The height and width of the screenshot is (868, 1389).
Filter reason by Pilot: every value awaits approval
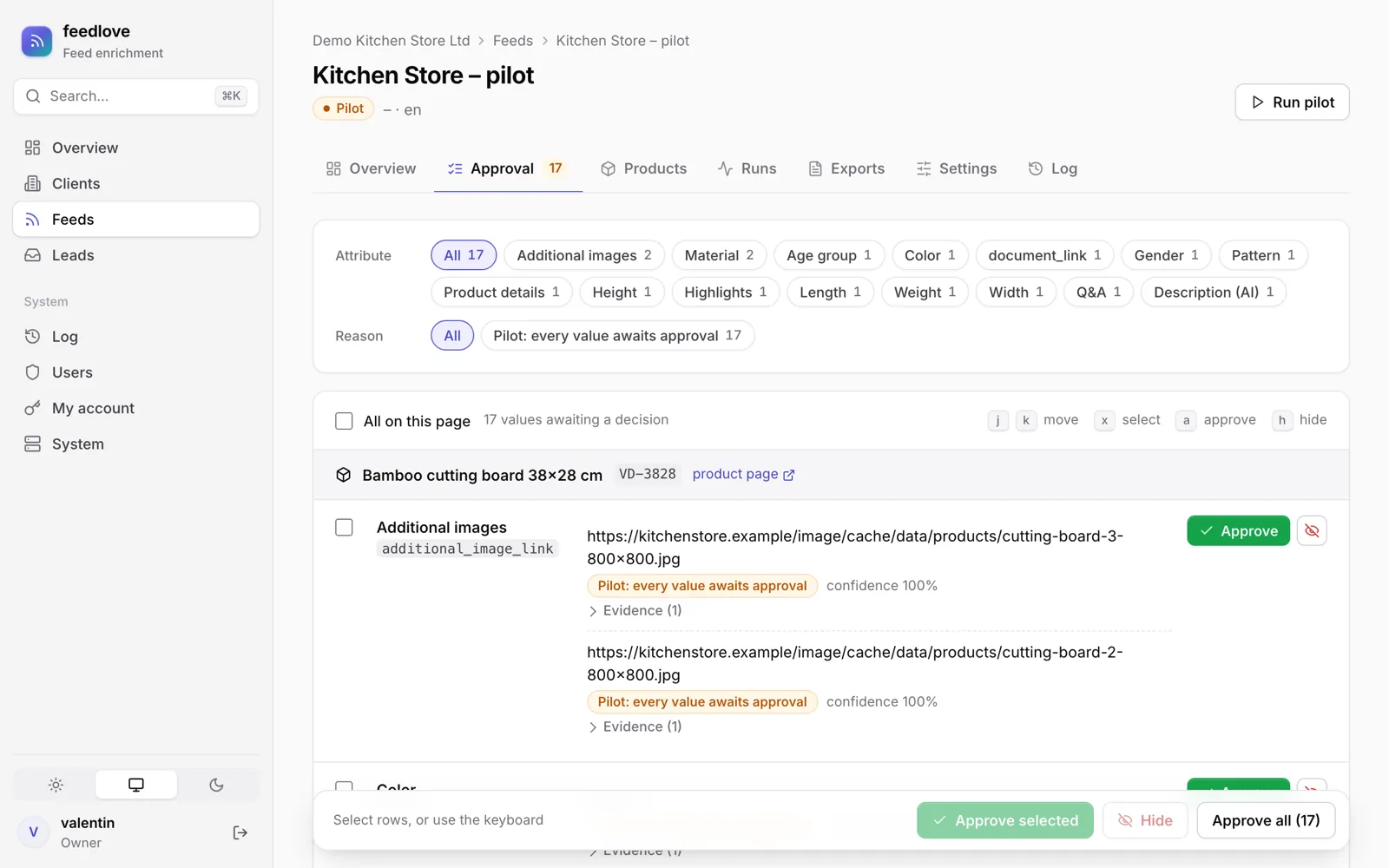coord(617,336)
